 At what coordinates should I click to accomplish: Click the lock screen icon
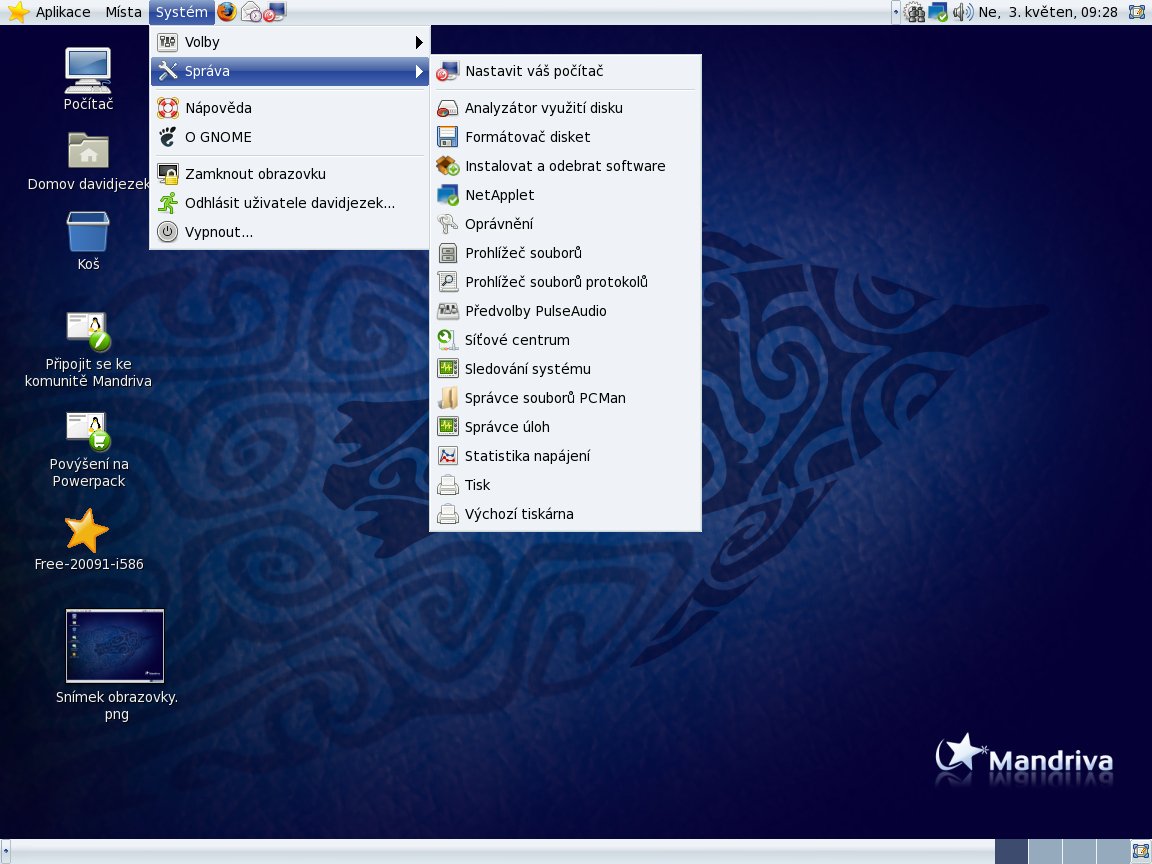168,174
